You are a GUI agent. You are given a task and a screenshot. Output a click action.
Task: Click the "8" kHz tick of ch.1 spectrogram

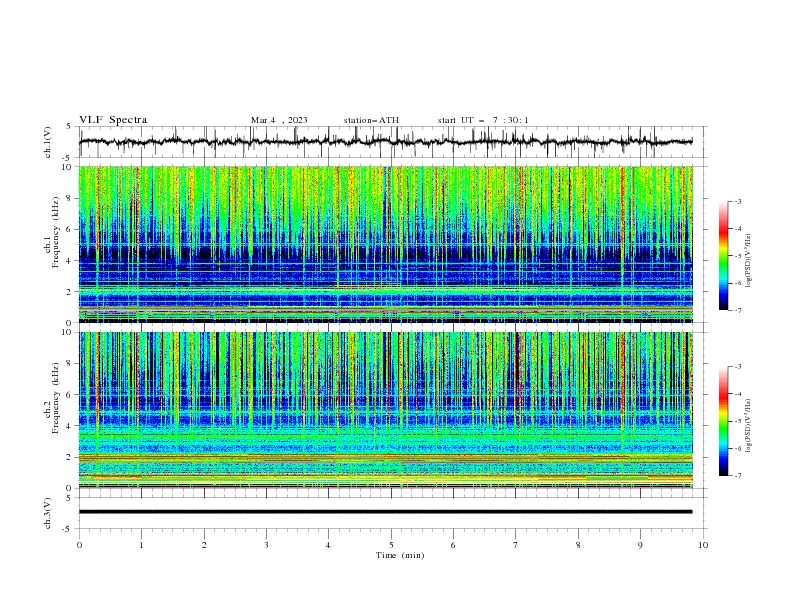tap(70, 198)
